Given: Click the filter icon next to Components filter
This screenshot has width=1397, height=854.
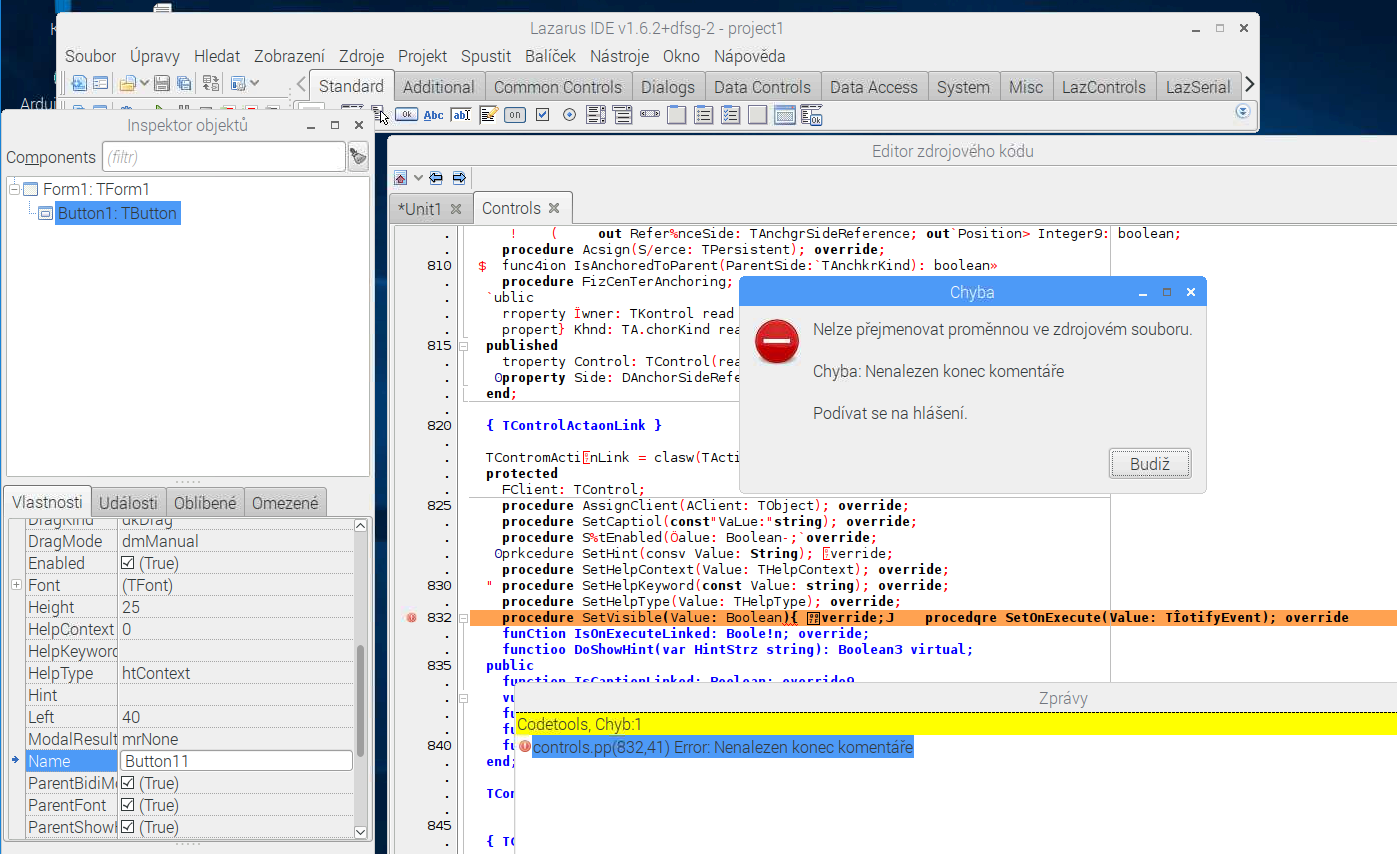Looking at the screenshot, I should (357, 157).
